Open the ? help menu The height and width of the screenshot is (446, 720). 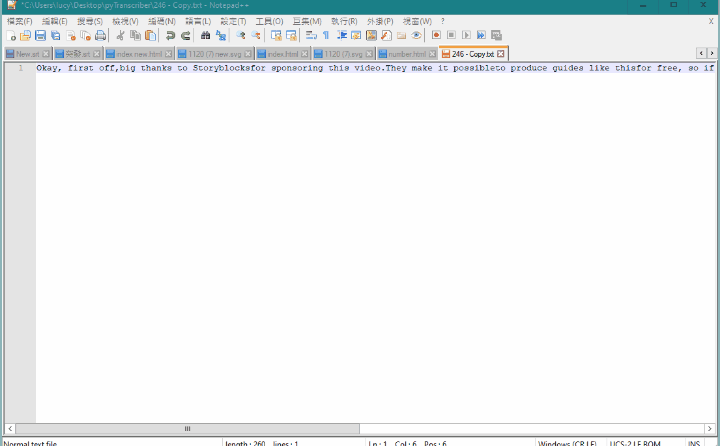coord(443,21)
